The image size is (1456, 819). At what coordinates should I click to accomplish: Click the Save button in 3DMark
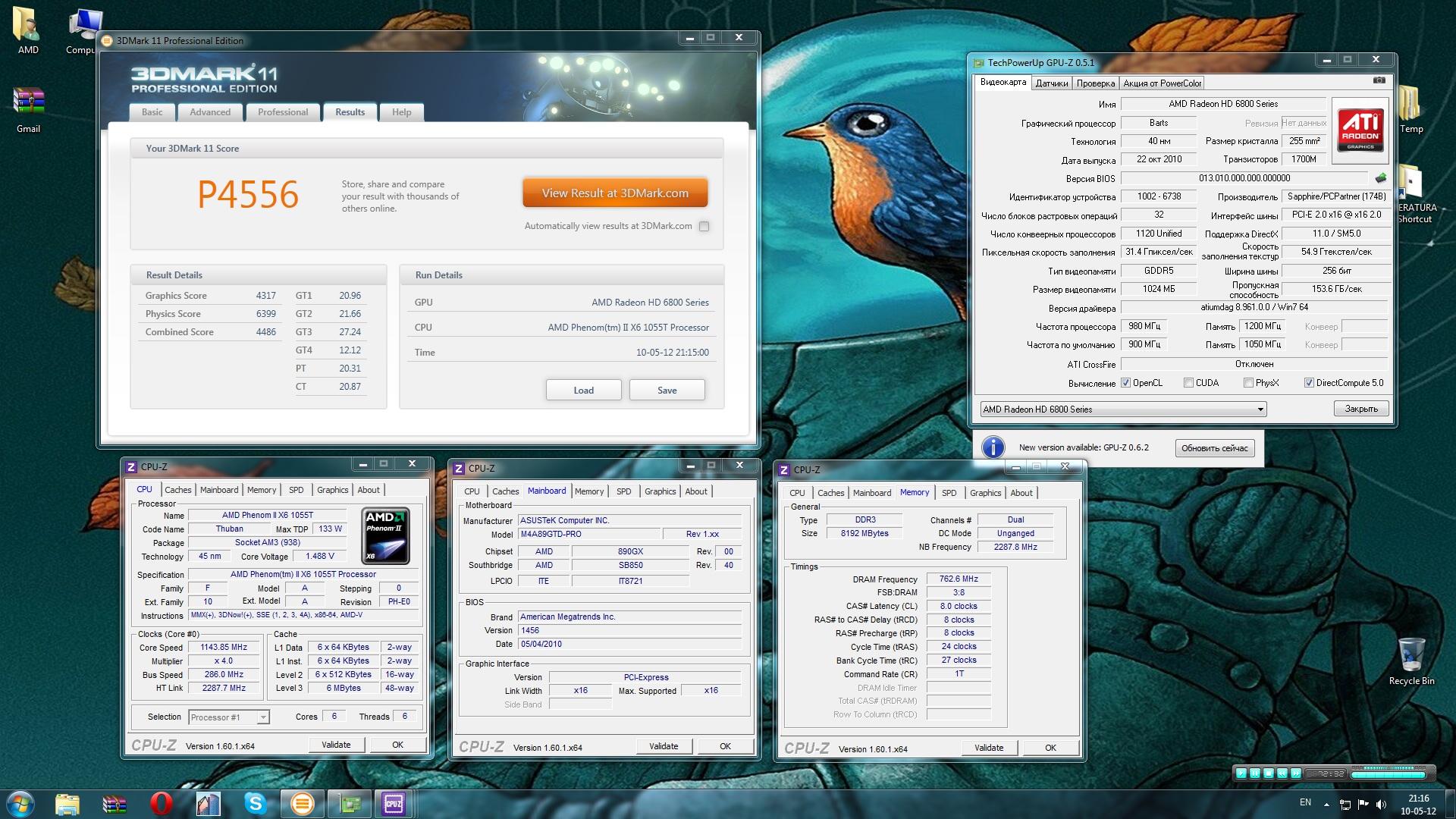point(667,391)
